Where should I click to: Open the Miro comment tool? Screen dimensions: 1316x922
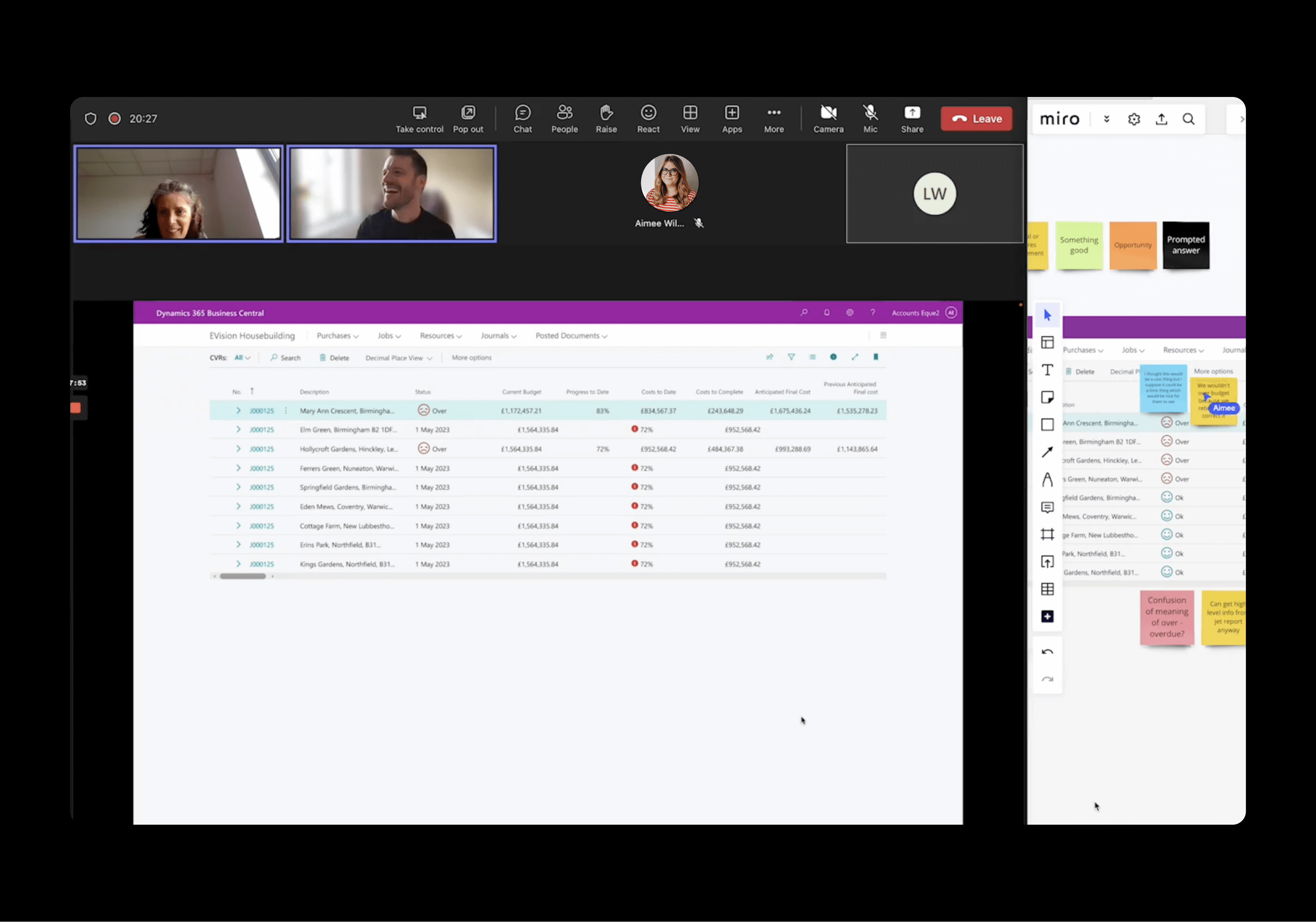click(1047, 507)
